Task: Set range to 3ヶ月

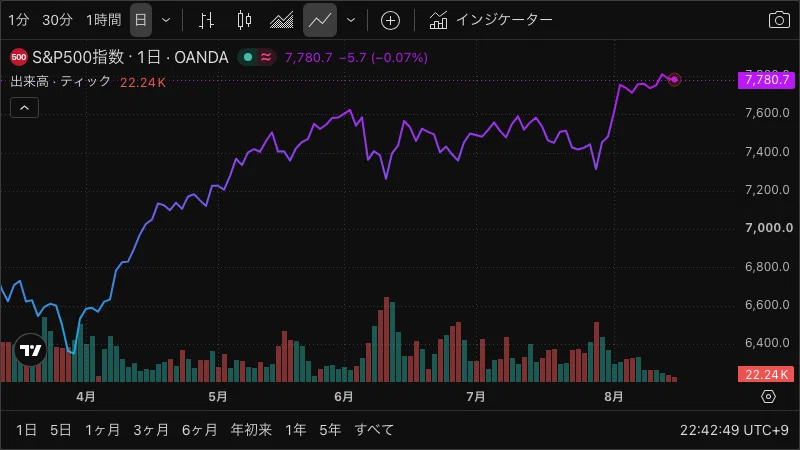Action: (x=151, y=430)
